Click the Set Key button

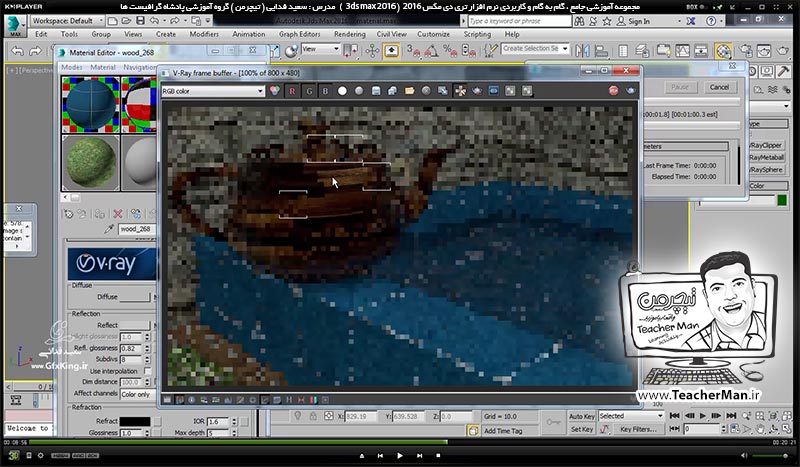[x=582, y=429]
